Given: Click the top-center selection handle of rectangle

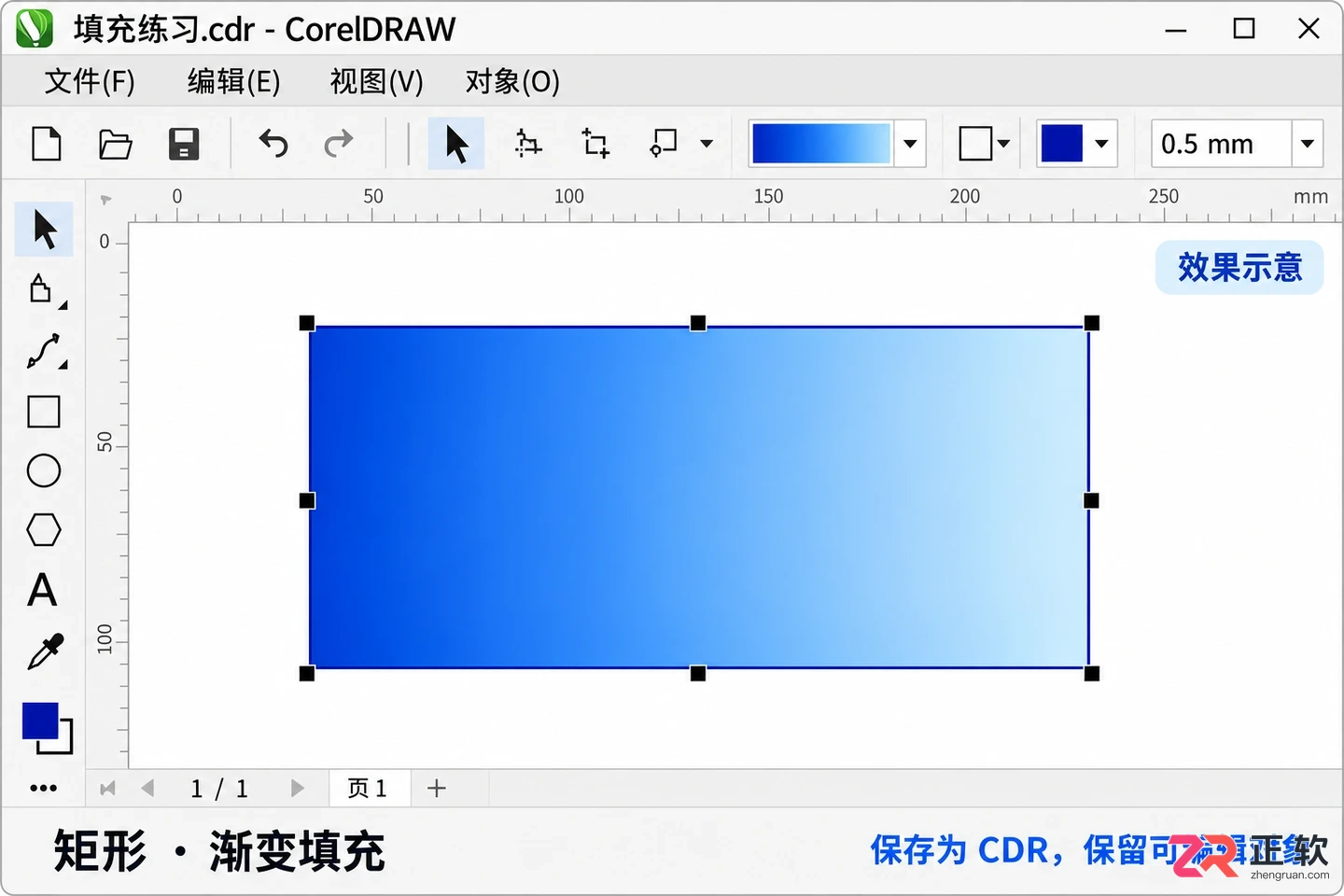Looking at the screenshot, I should (698, 323).
